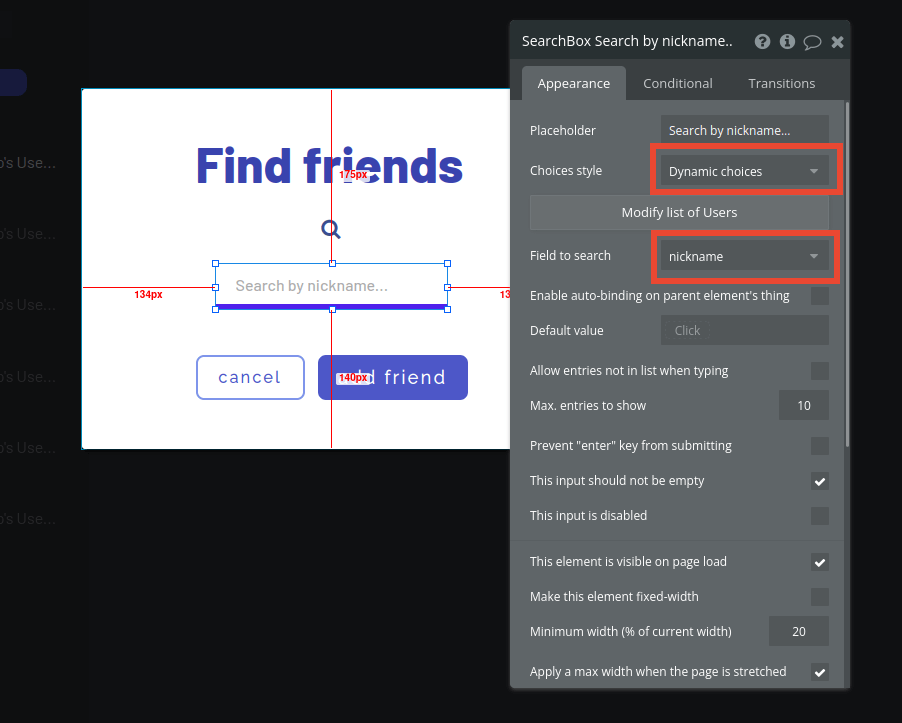The image size is (902, 723).
Task: Click the info icon in the property editor header
Action: click(x=787, y=41)
